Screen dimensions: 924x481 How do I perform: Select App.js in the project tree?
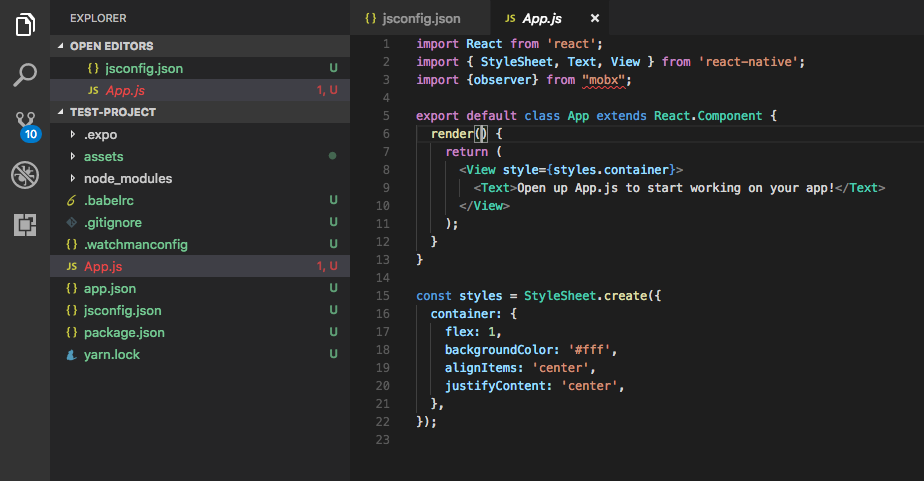[200, 266]
